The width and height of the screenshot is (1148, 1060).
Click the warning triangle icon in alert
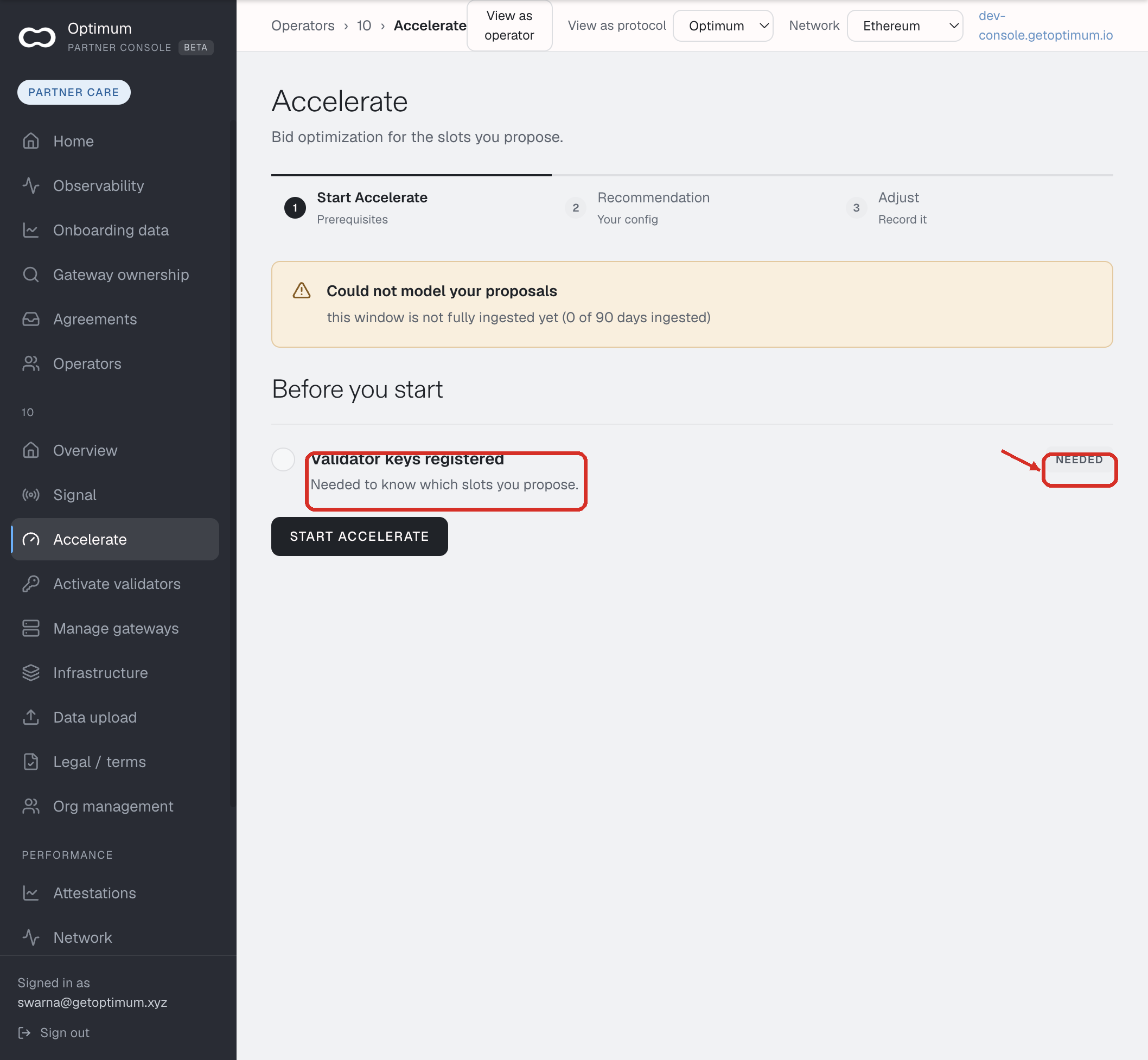tap(302, 291)
